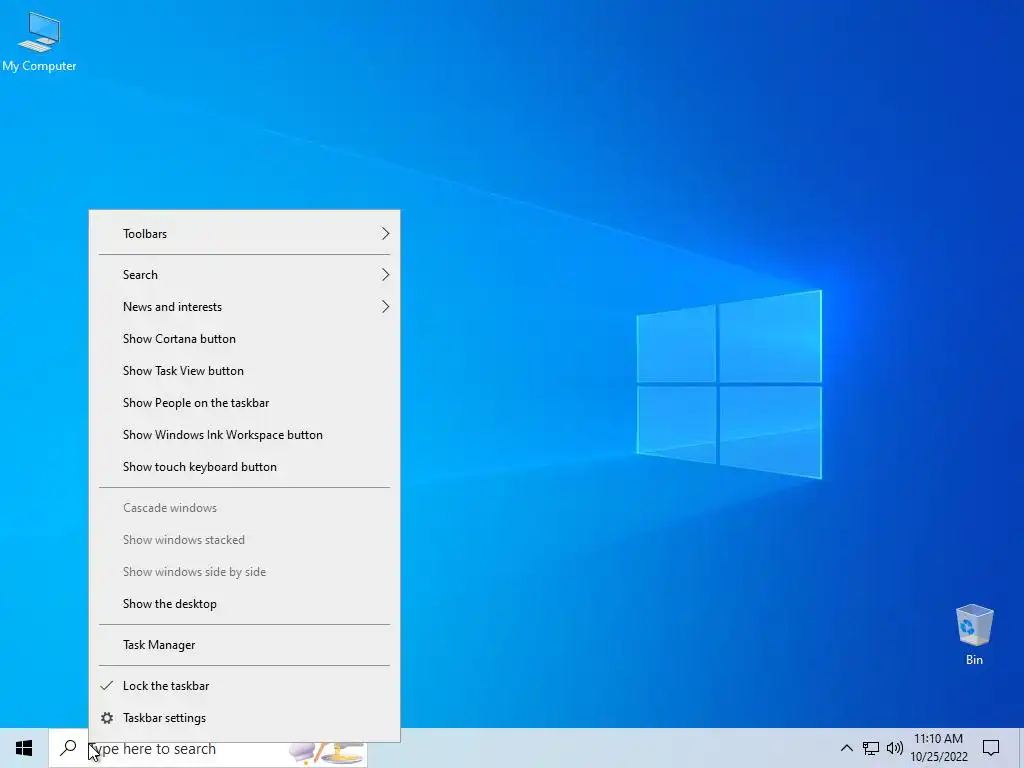Expand News and interests submenu arrow
This screenshot has height=768, width=1024.
tap(385, 307)
